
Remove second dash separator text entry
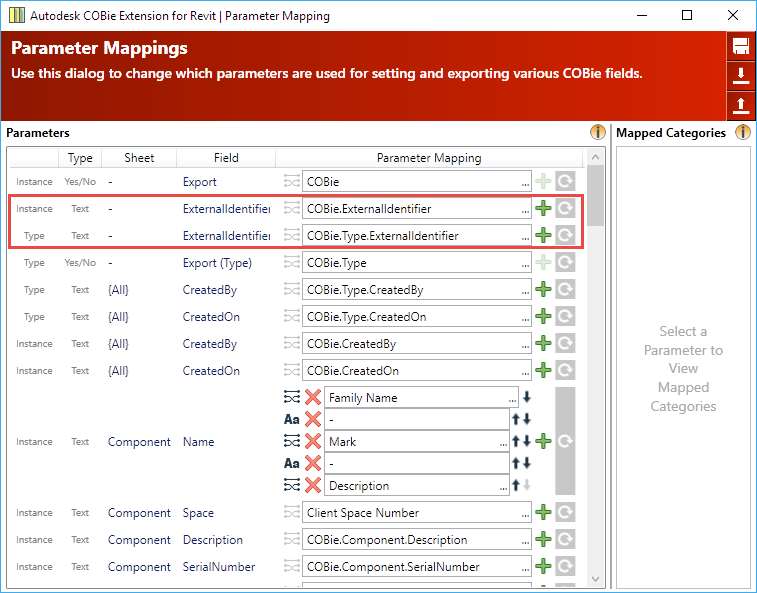click(x=313, y=464)
